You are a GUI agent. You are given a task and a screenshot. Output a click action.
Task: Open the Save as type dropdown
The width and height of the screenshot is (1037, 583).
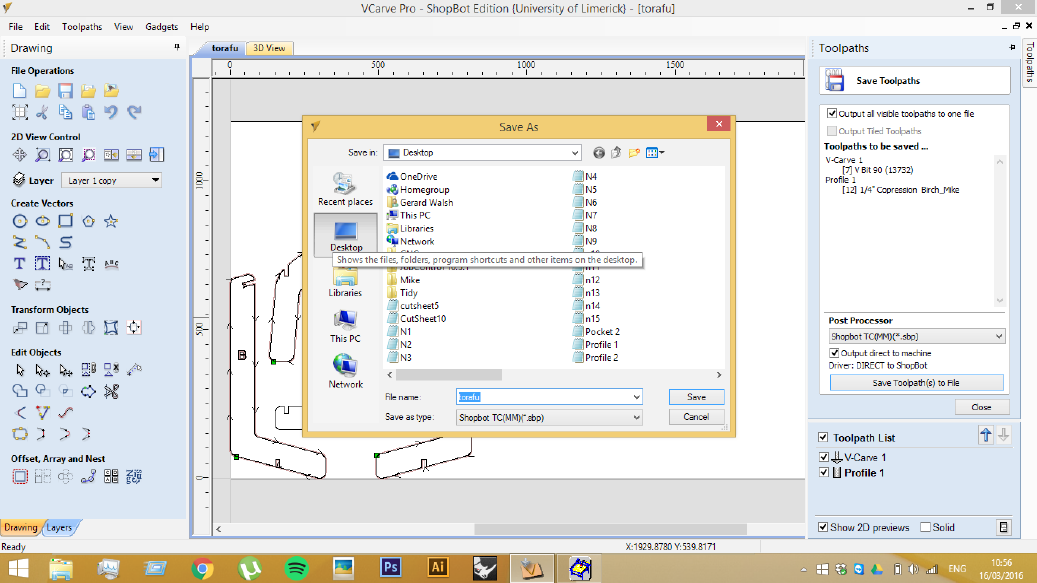pos(549,418)
